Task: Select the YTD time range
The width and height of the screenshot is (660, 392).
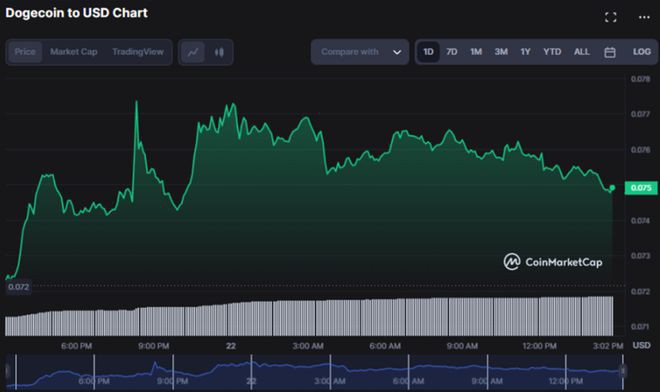Action: (552, 52)
